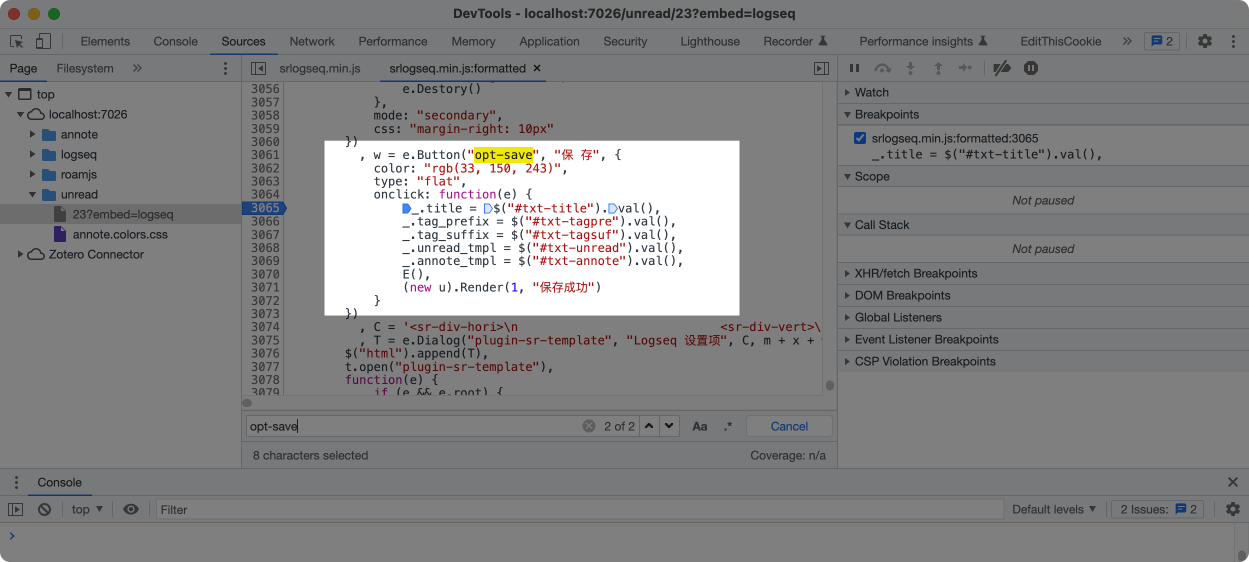The height and width of the screenshot is (562, 1249).
Task: Click the step icon in debugger toolbar
Action: (965, 68)
